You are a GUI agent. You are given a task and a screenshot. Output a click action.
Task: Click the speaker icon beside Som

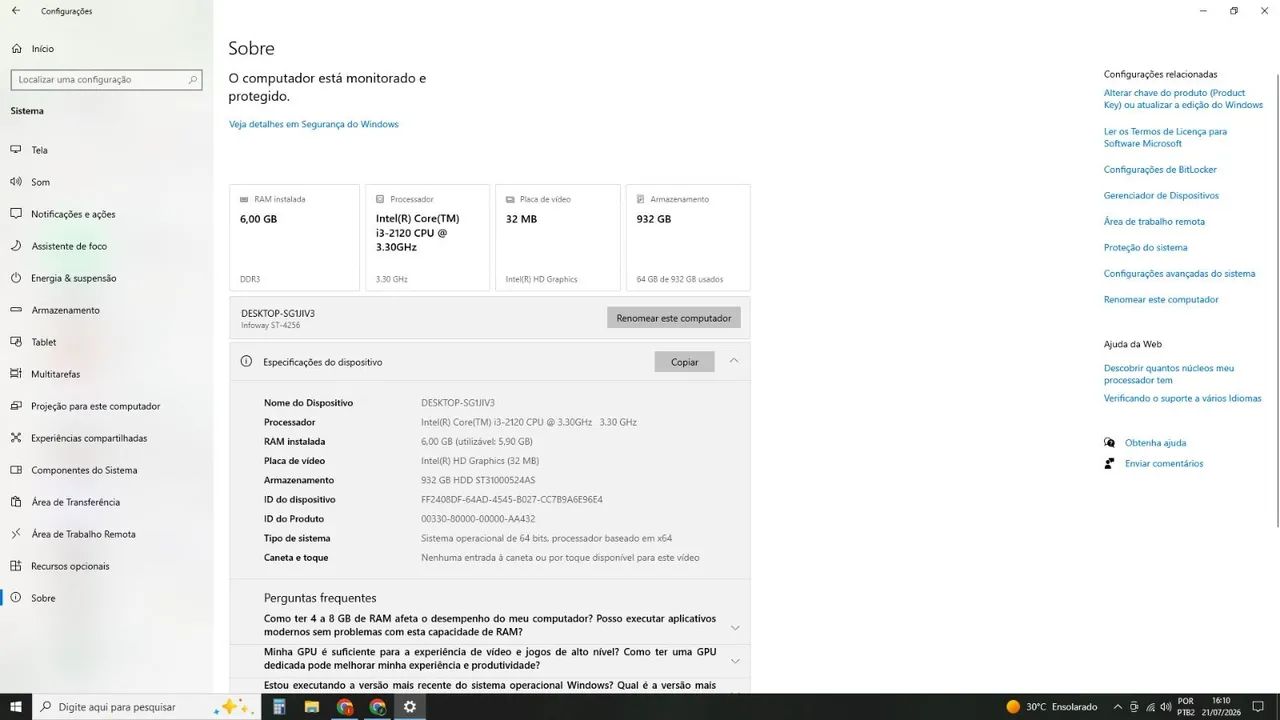click(15, 182)
